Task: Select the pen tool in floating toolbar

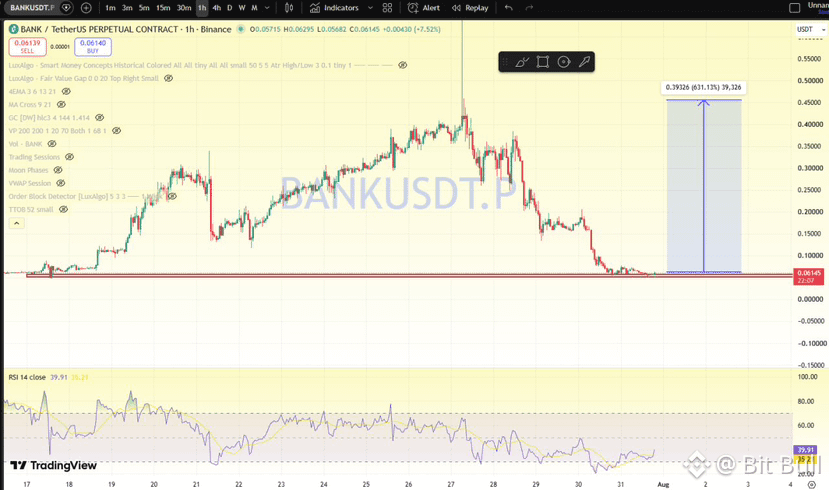Action: point(584,62)
